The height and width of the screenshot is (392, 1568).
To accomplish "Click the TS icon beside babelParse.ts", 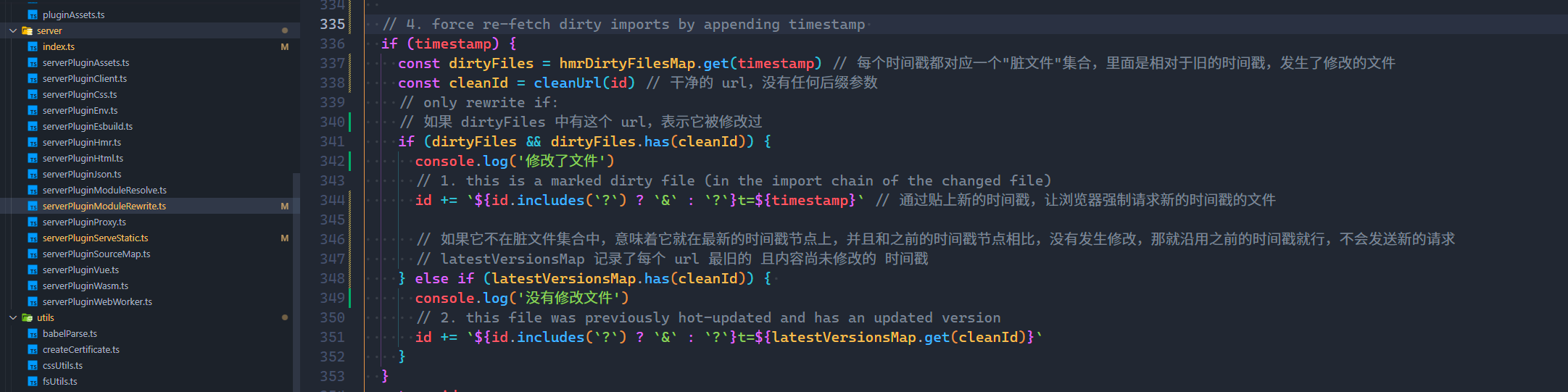I will [x=33, y=334].
